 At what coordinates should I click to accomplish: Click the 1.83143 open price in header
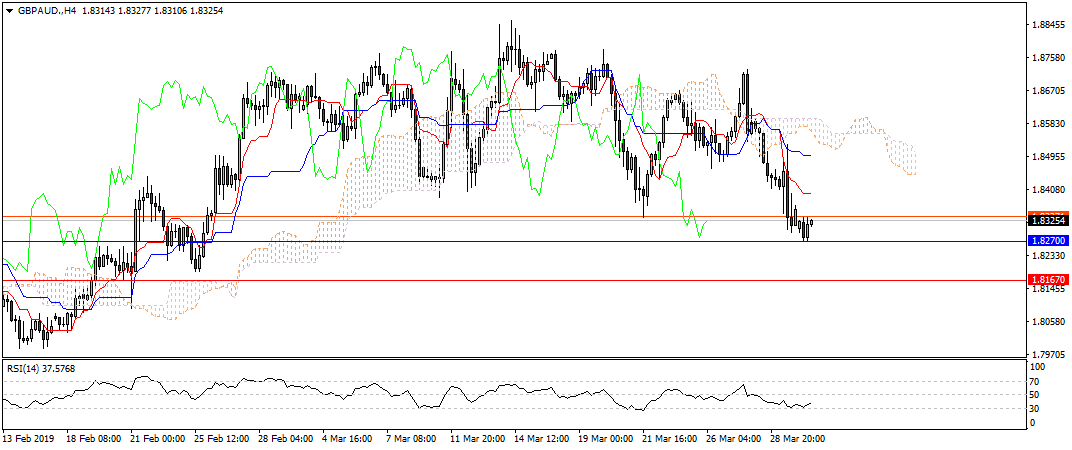(101, 9)
